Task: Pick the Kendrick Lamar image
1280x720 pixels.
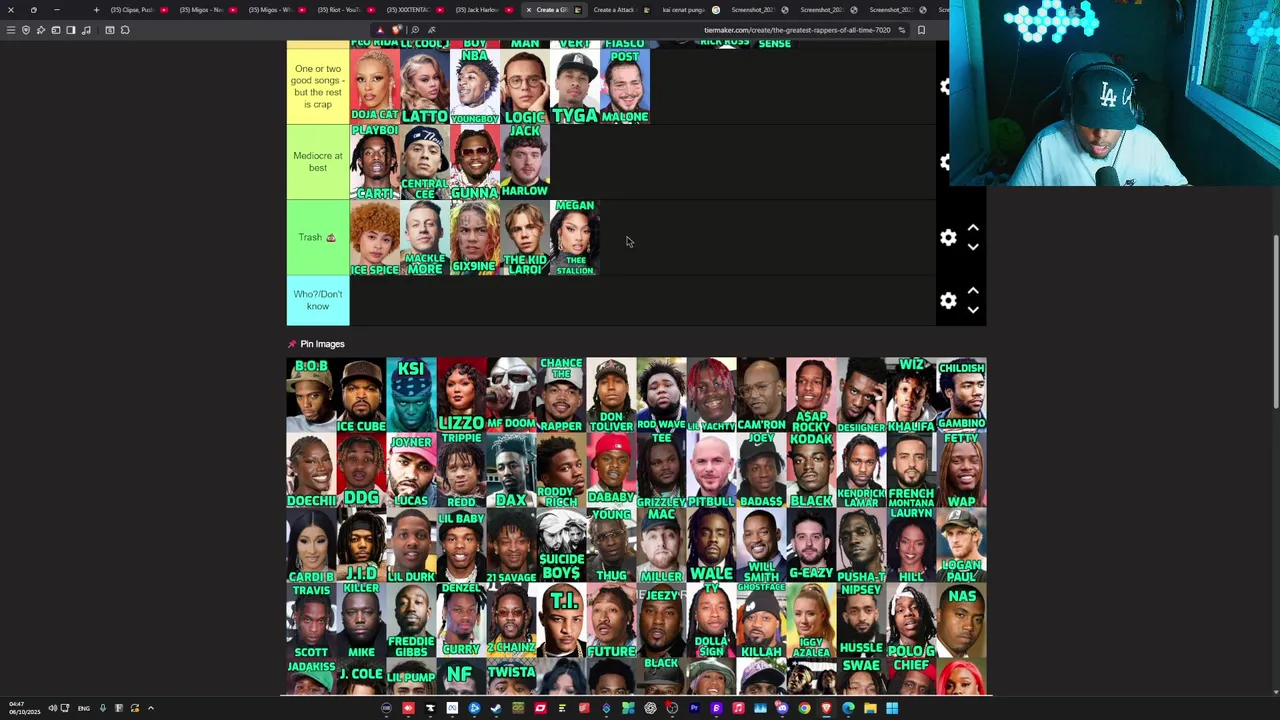Action: 861,470
